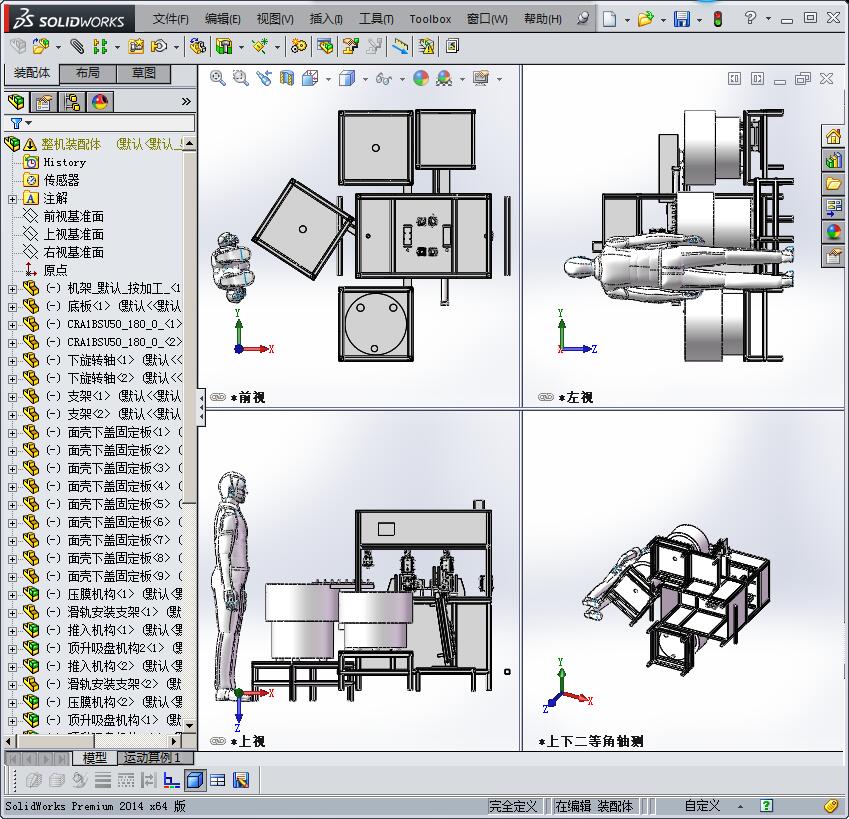Image resolution: width=849 pixels, height=819 pixels.
Task: Open the 视图(V) menu
Action: 275,19
